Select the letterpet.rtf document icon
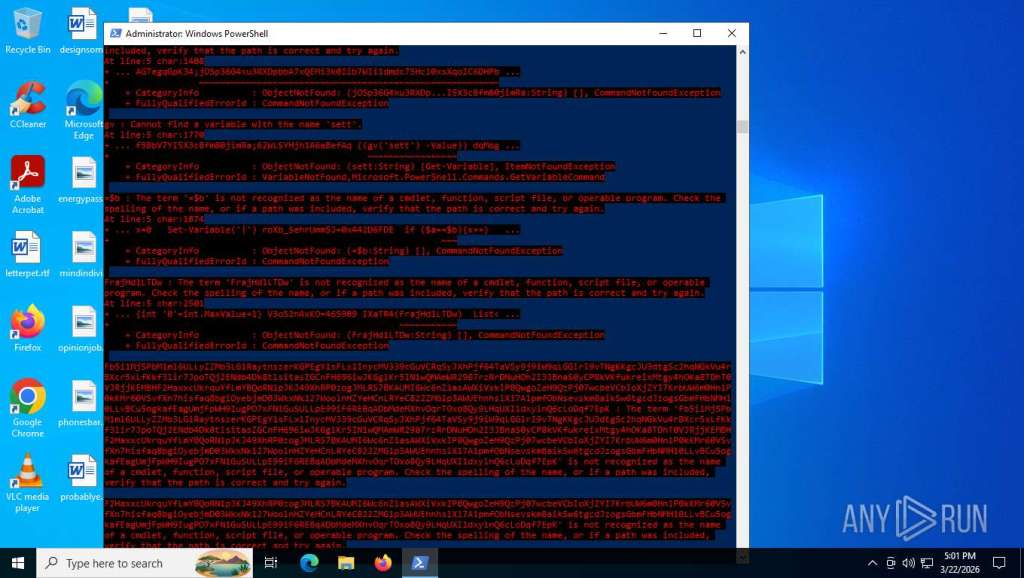The image size is (1024, 578). coord(28,253)
